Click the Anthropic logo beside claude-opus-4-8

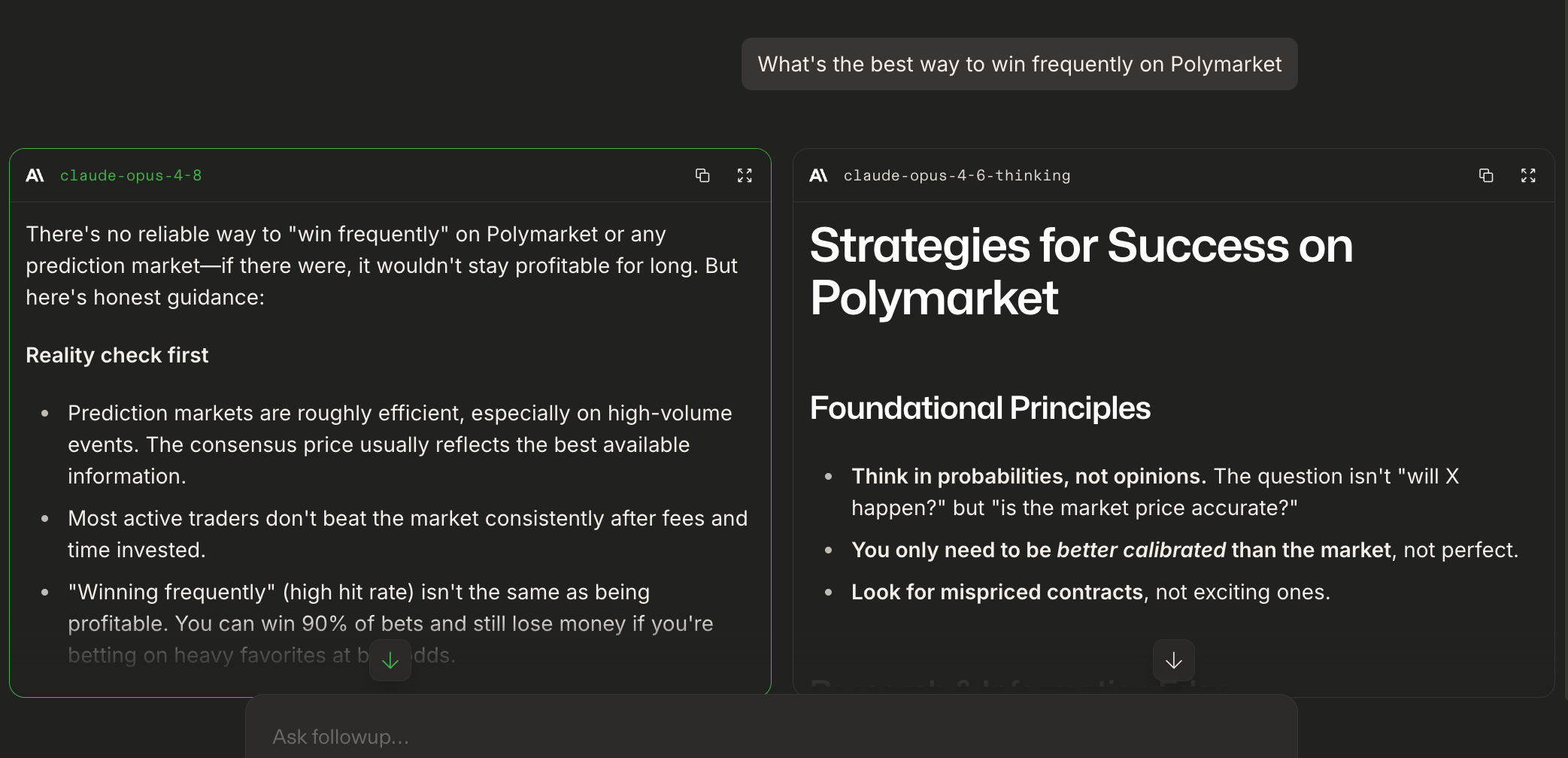(35, 175)
